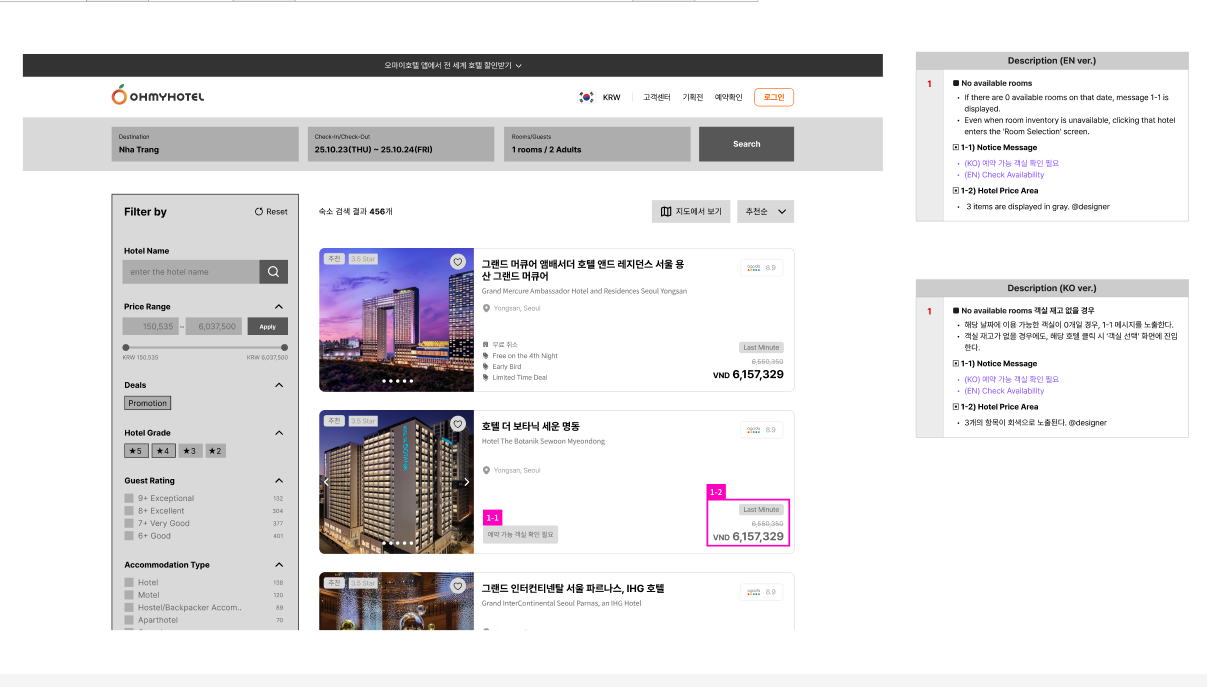Click the minimum price slider handle
This screenshot has height=687, width=1207.
tap(126, 347)
